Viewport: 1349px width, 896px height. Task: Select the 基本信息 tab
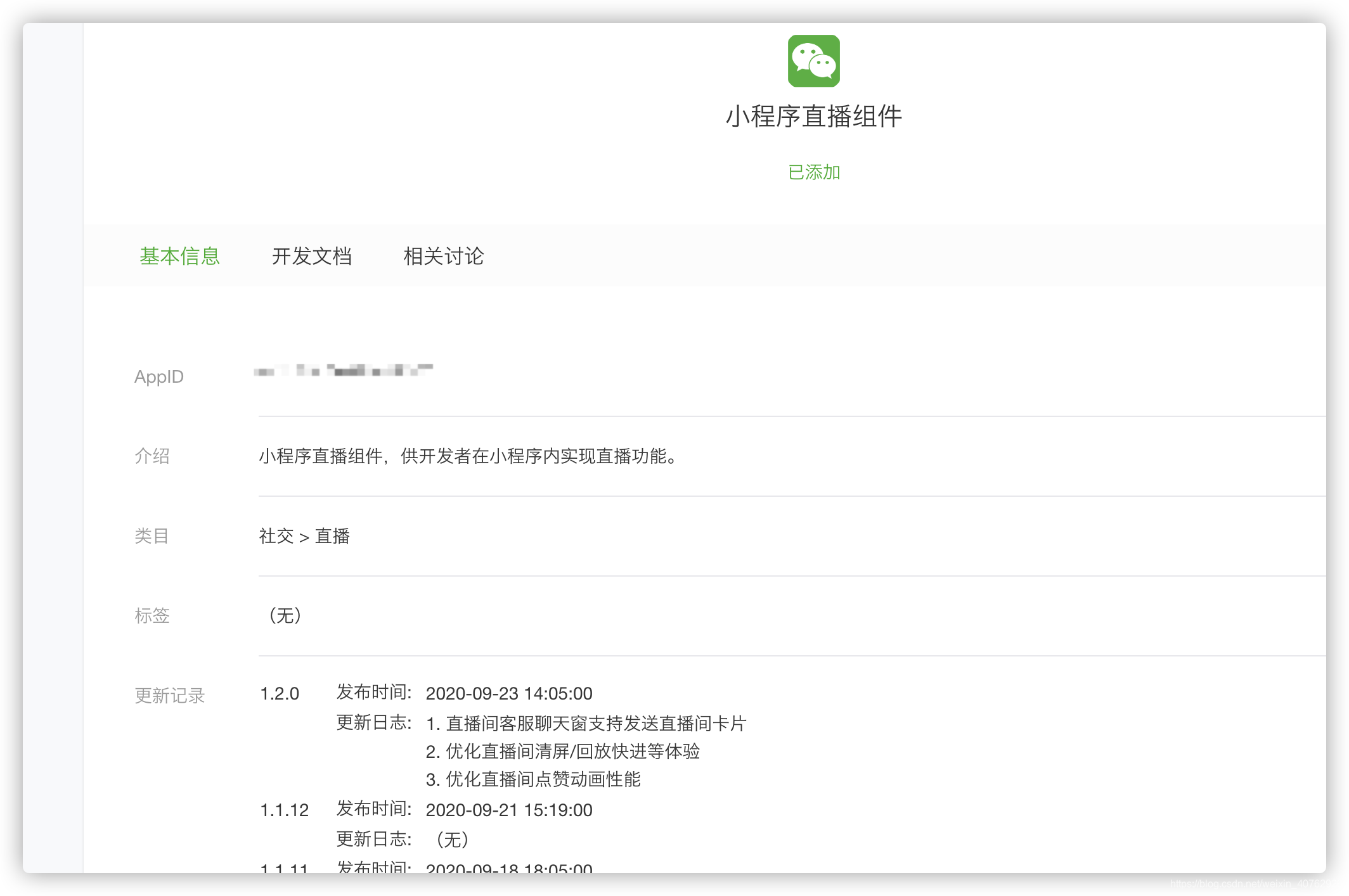pos(179,256)
